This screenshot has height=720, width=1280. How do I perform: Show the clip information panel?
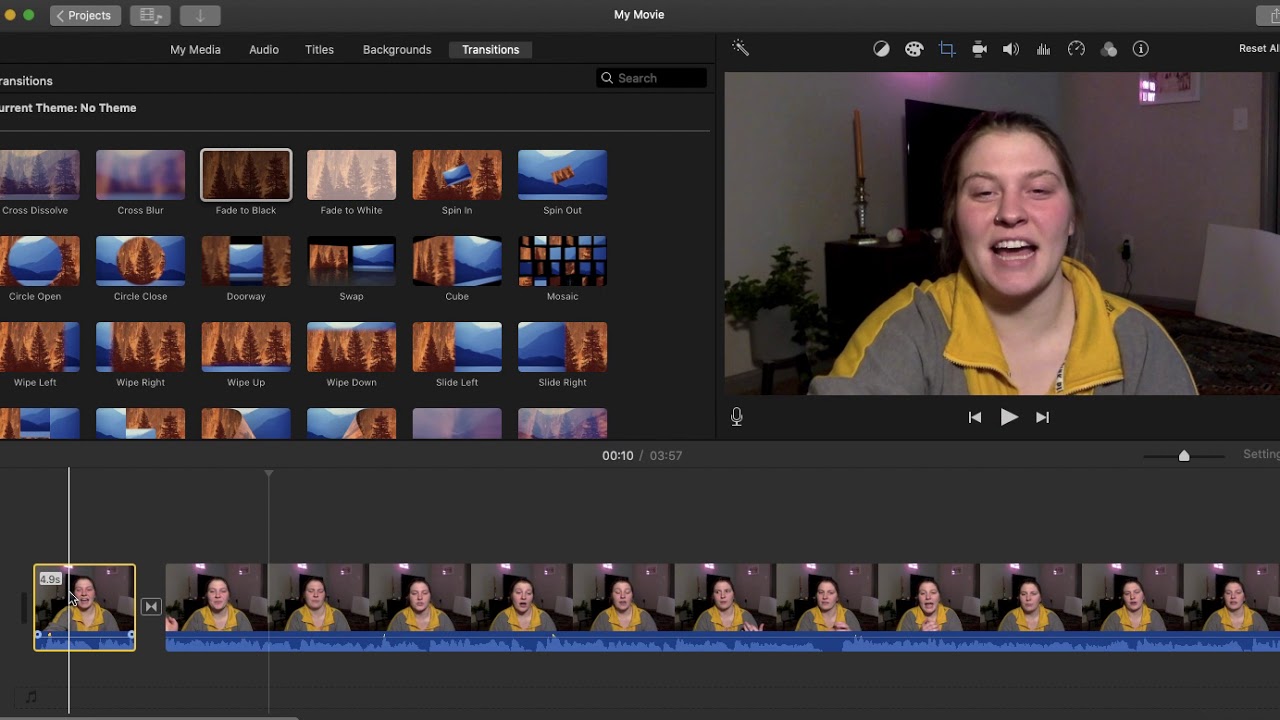coord(1141,49)
